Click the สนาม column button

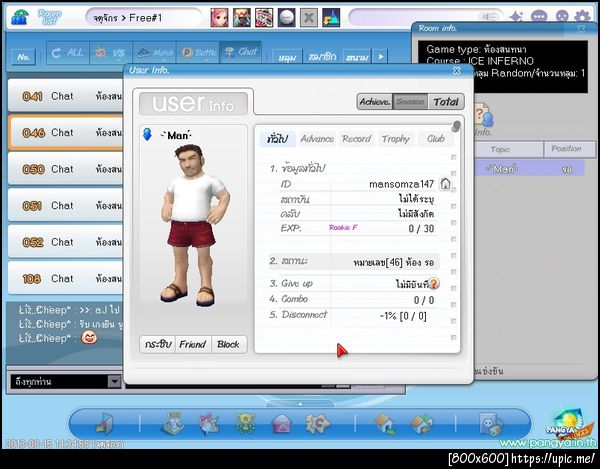coord(357,57)
